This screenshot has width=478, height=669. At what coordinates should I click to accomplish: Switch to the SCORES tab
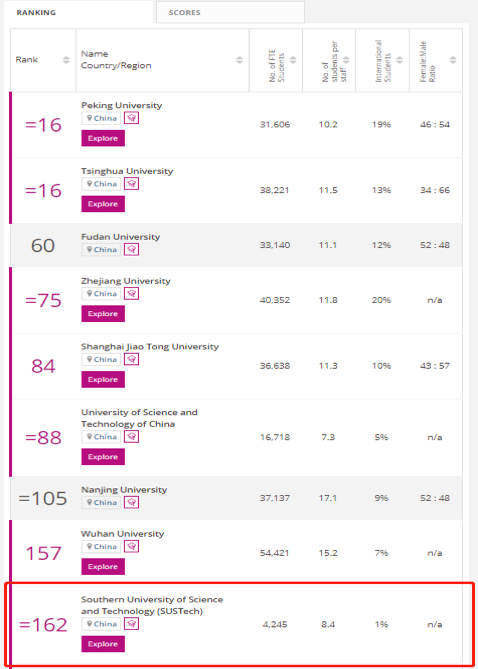point(230,12)
